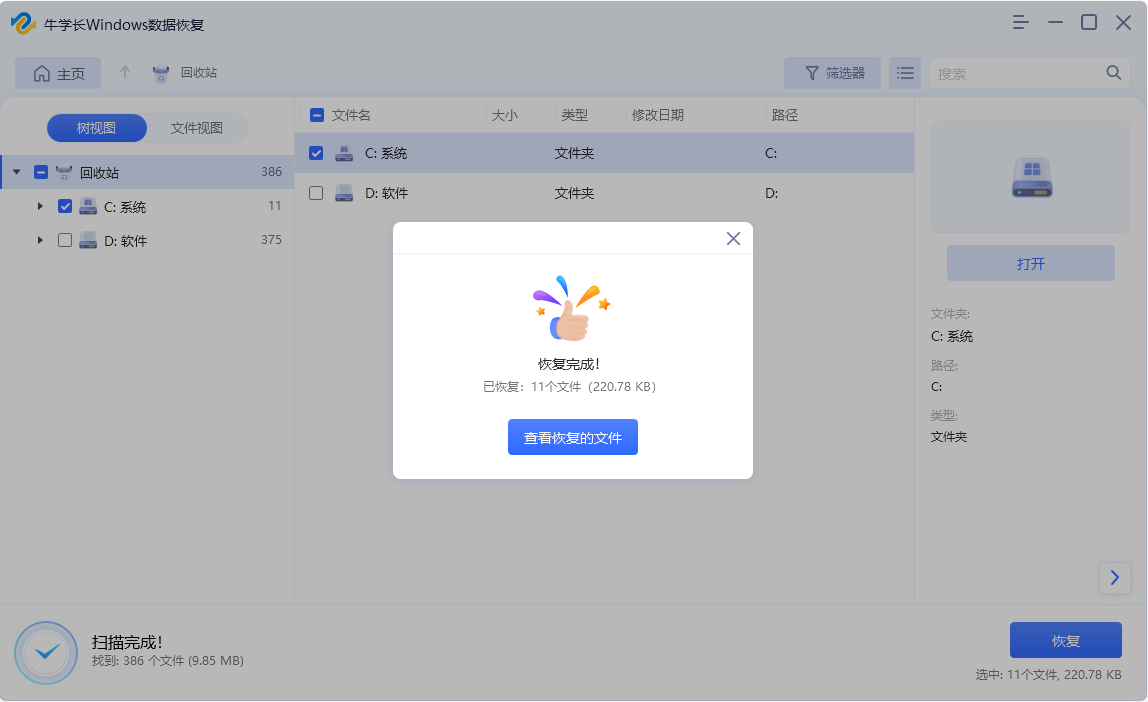This screenshot has height=702, width=1148.
Task: Click the right panel collapse chevron
Action: (x=1114, y=578)
